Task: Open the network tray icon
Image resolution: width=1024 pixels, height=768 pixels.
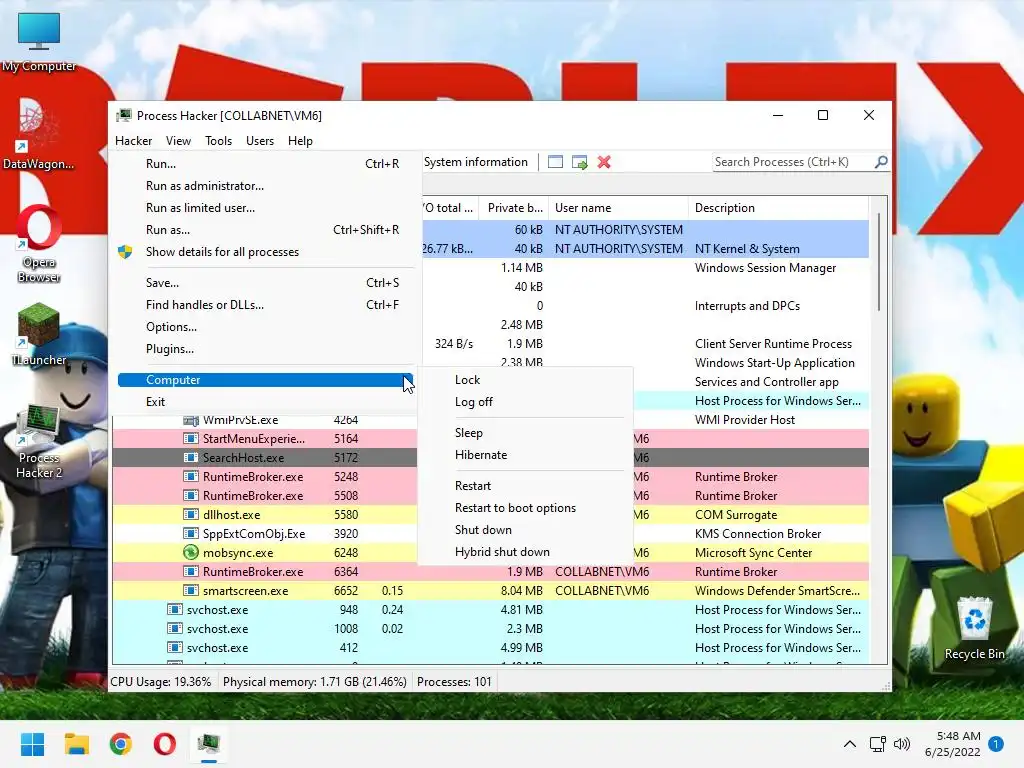Action: pos(877,744)
